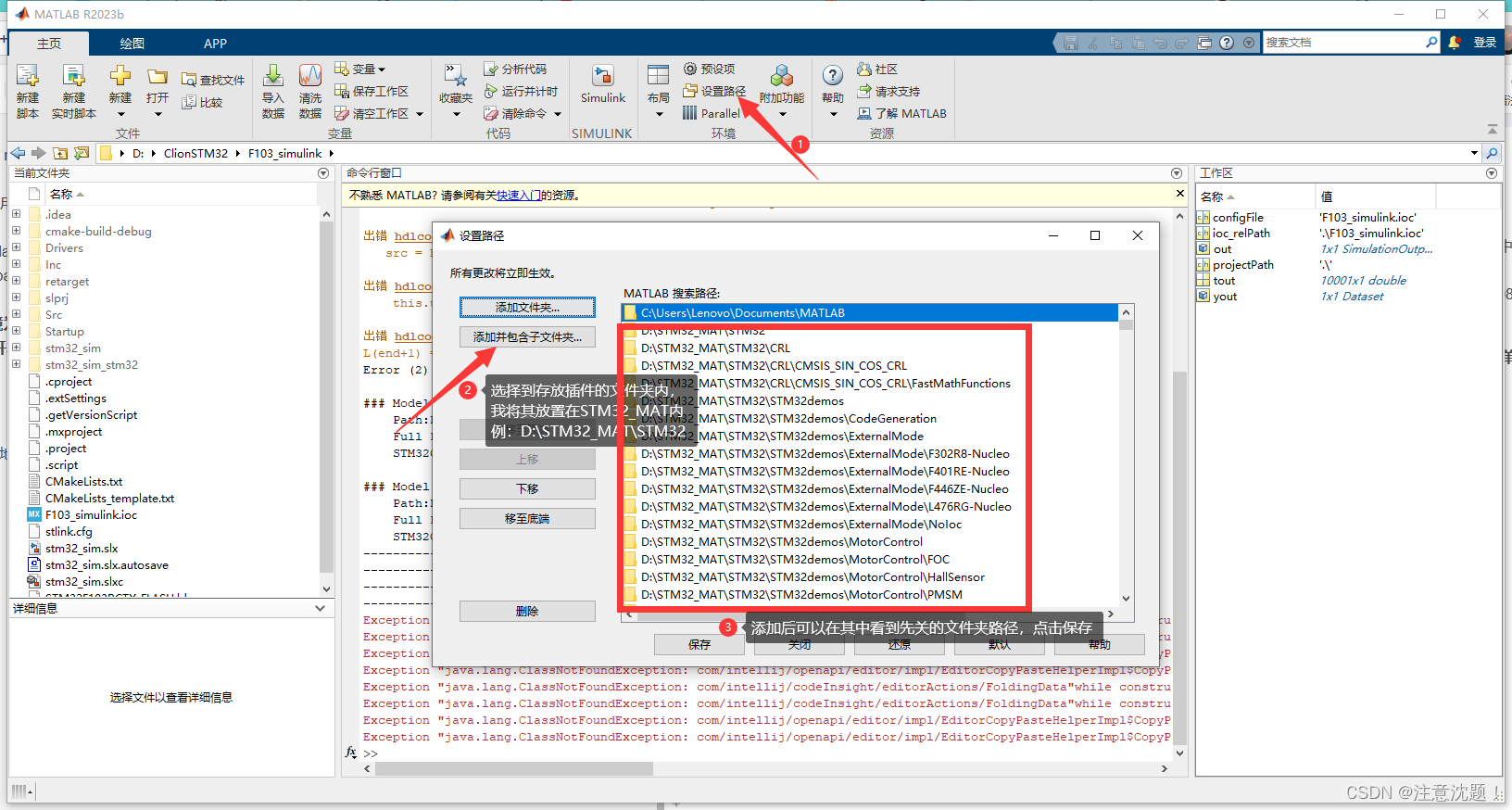Open Workspace panel actions menu
Viewport: 1512px width, 810px height.
1492,173
